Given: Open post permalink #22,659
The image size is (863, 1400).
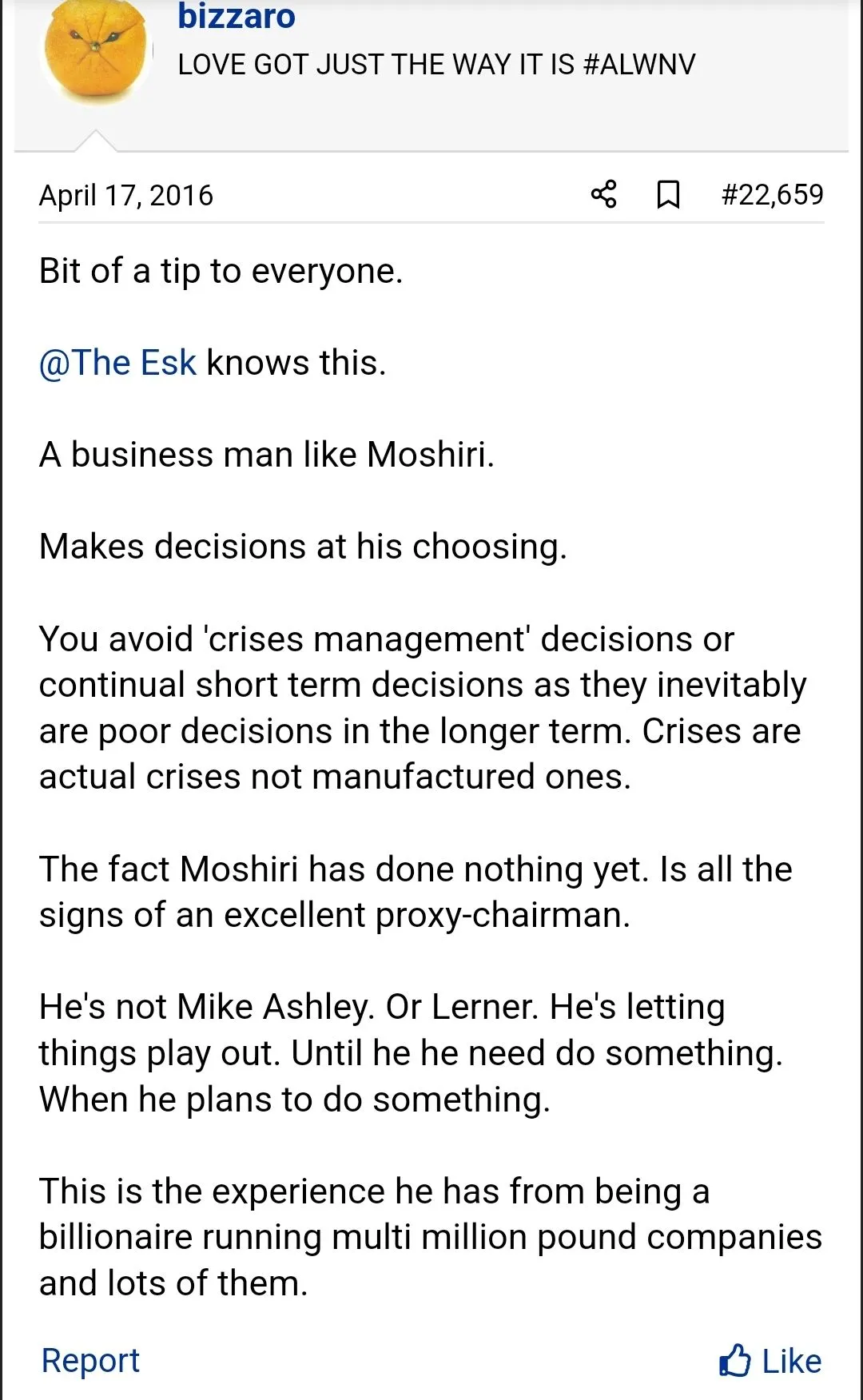Looking at the screenshot, I should pos(772,194).
